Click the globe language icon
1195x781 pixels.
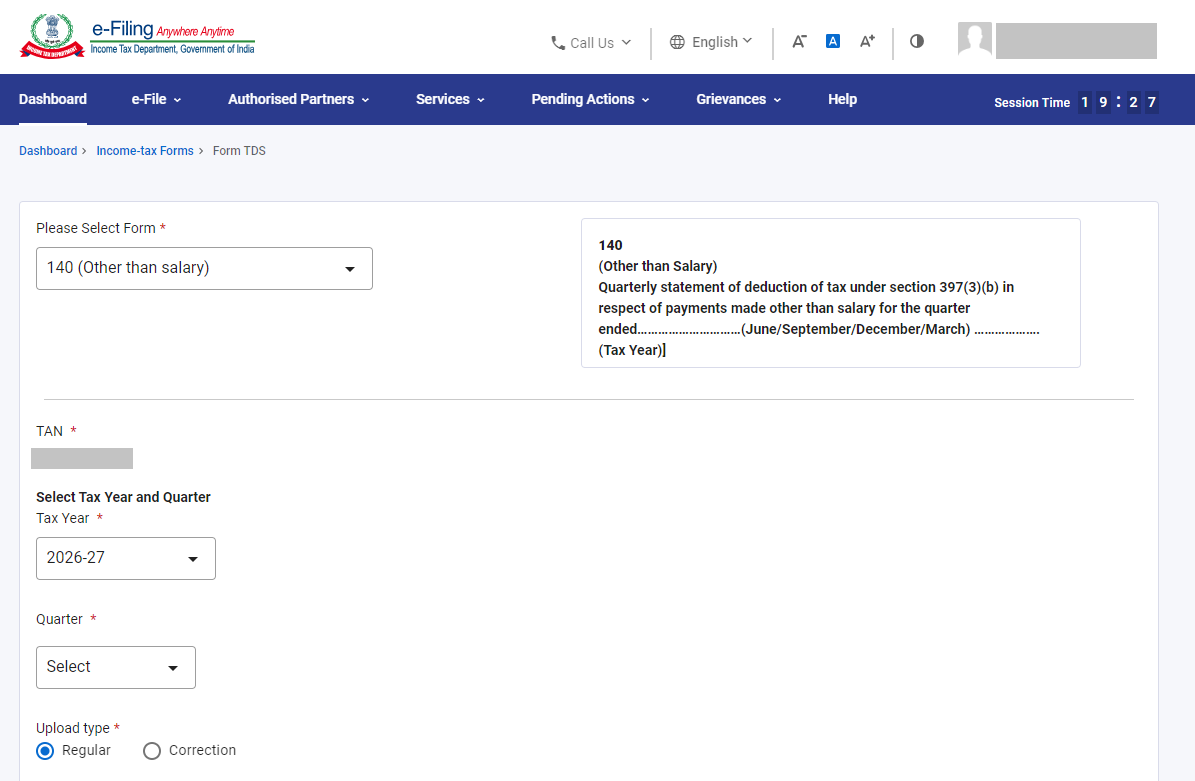(x=677, y=42)
